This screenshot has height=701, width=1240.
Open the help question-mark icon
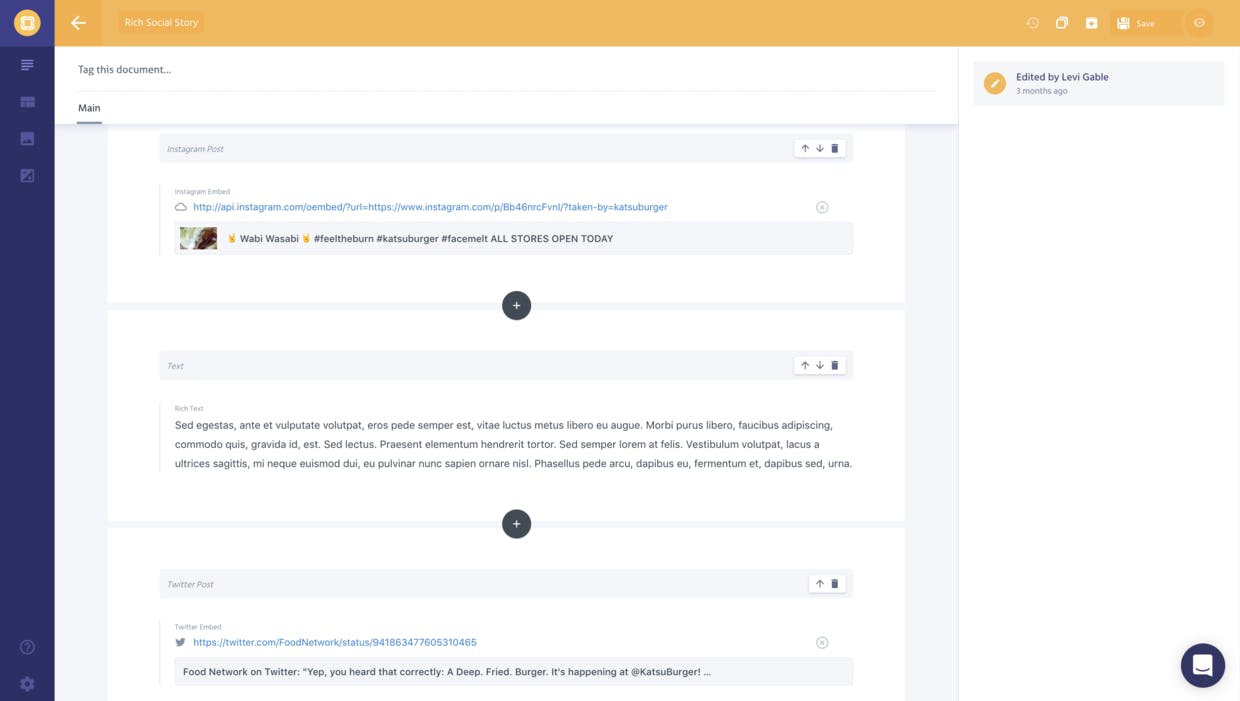pos(27,647)
